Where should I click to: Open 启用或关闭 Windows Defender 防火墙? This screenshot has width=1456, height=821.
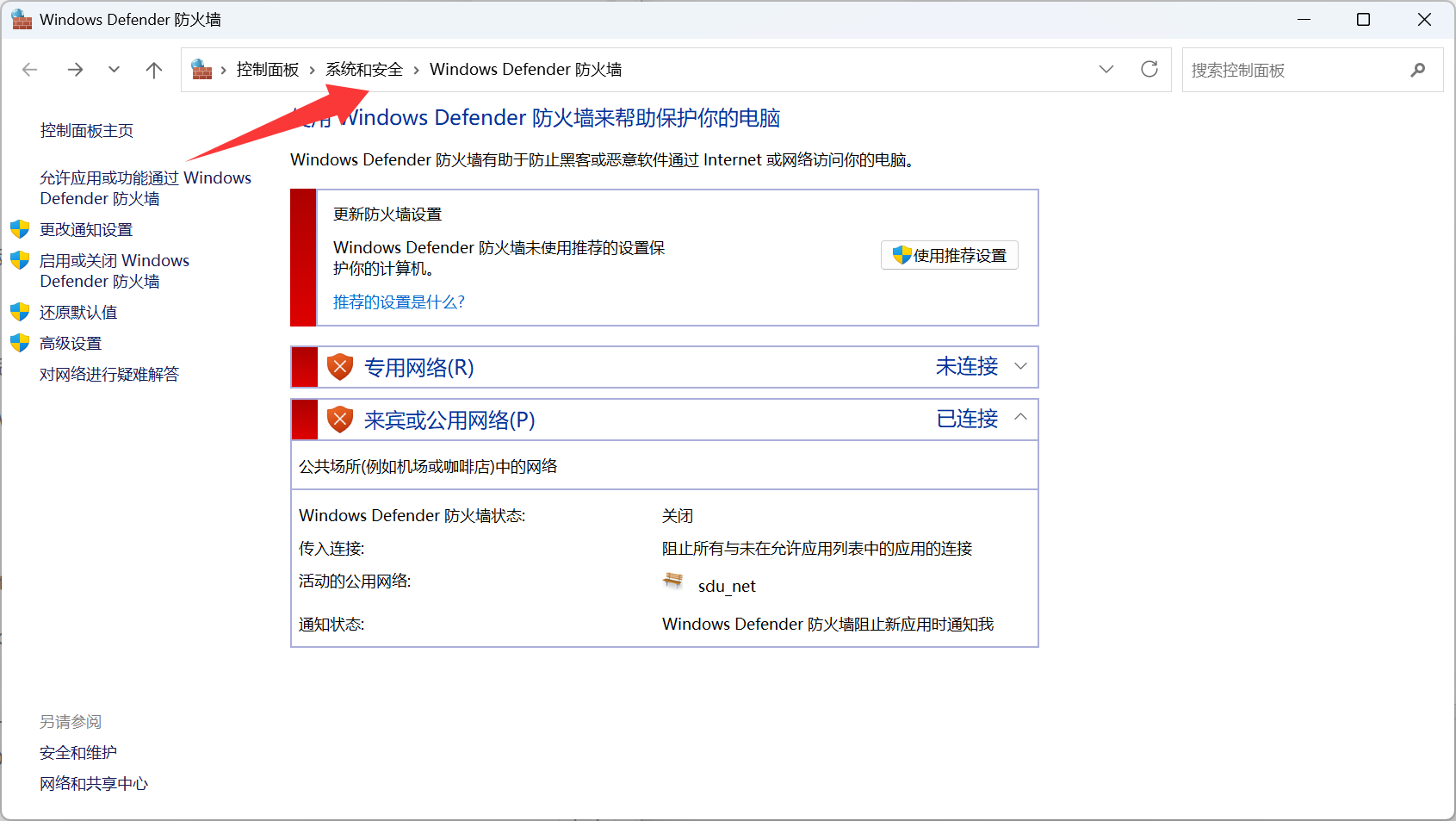tap(115, 271)
